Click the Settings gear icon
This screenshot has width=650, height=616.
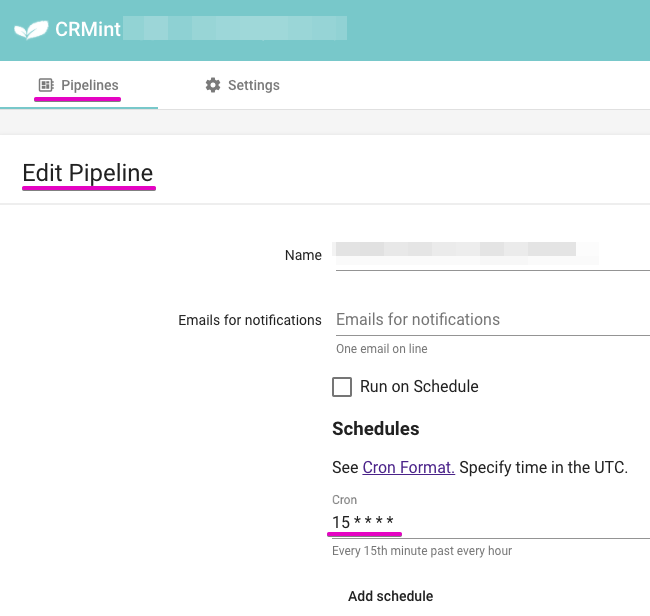tap(213, 85)
